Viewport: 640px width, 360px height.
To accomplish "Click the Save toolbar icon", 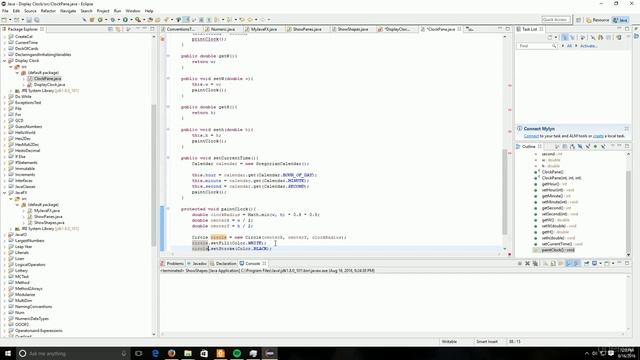I will coord(29,20).
